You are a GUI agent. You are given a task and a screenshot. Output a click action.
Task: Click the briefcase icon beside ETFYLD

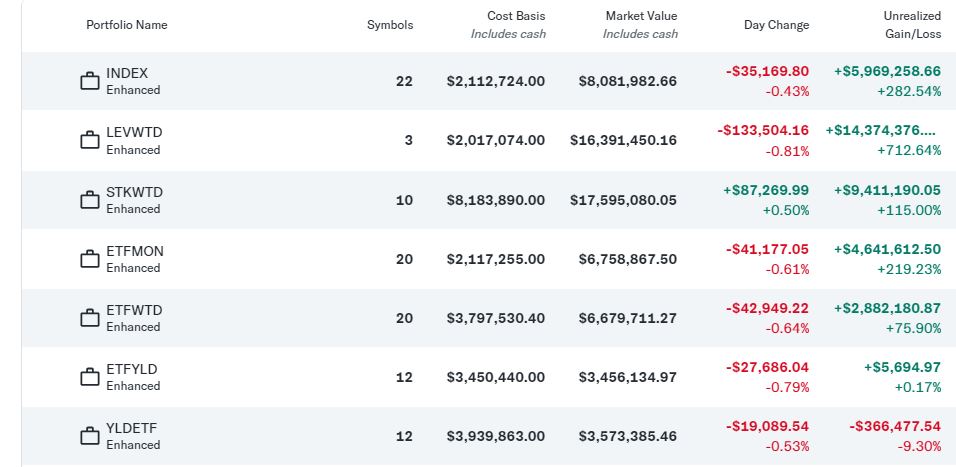click(90, 377)
